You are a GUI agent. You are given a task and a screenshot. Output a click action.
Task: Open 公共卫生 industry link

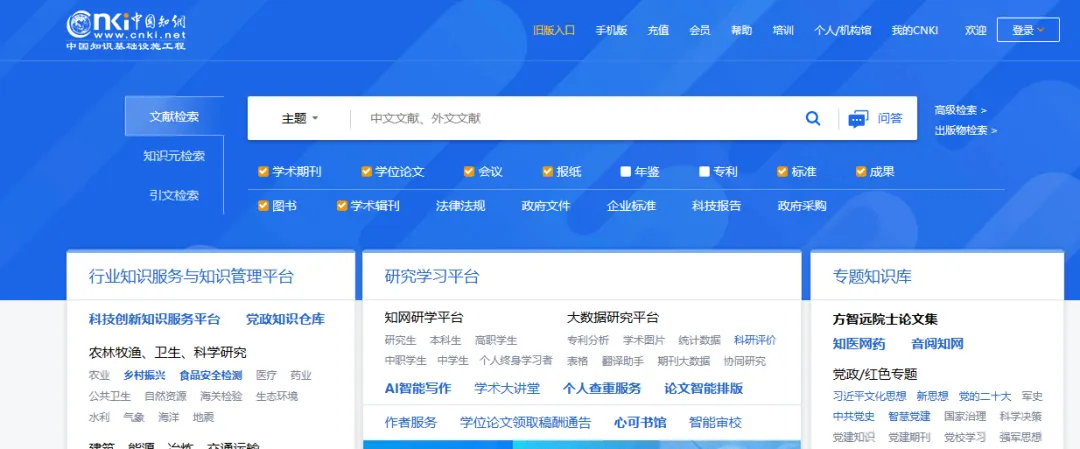click(110, 396)
